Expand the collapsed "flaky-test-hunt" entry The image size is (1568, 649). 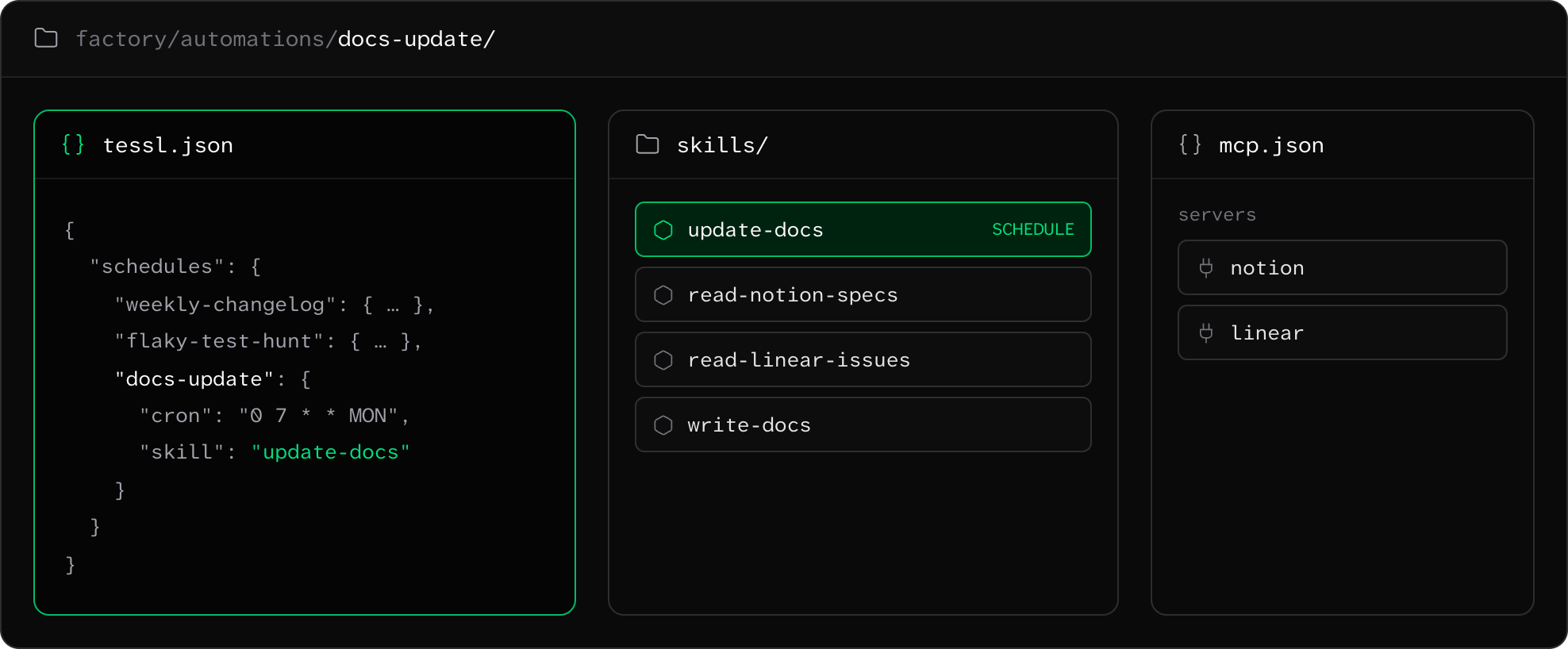click(268, 341)
